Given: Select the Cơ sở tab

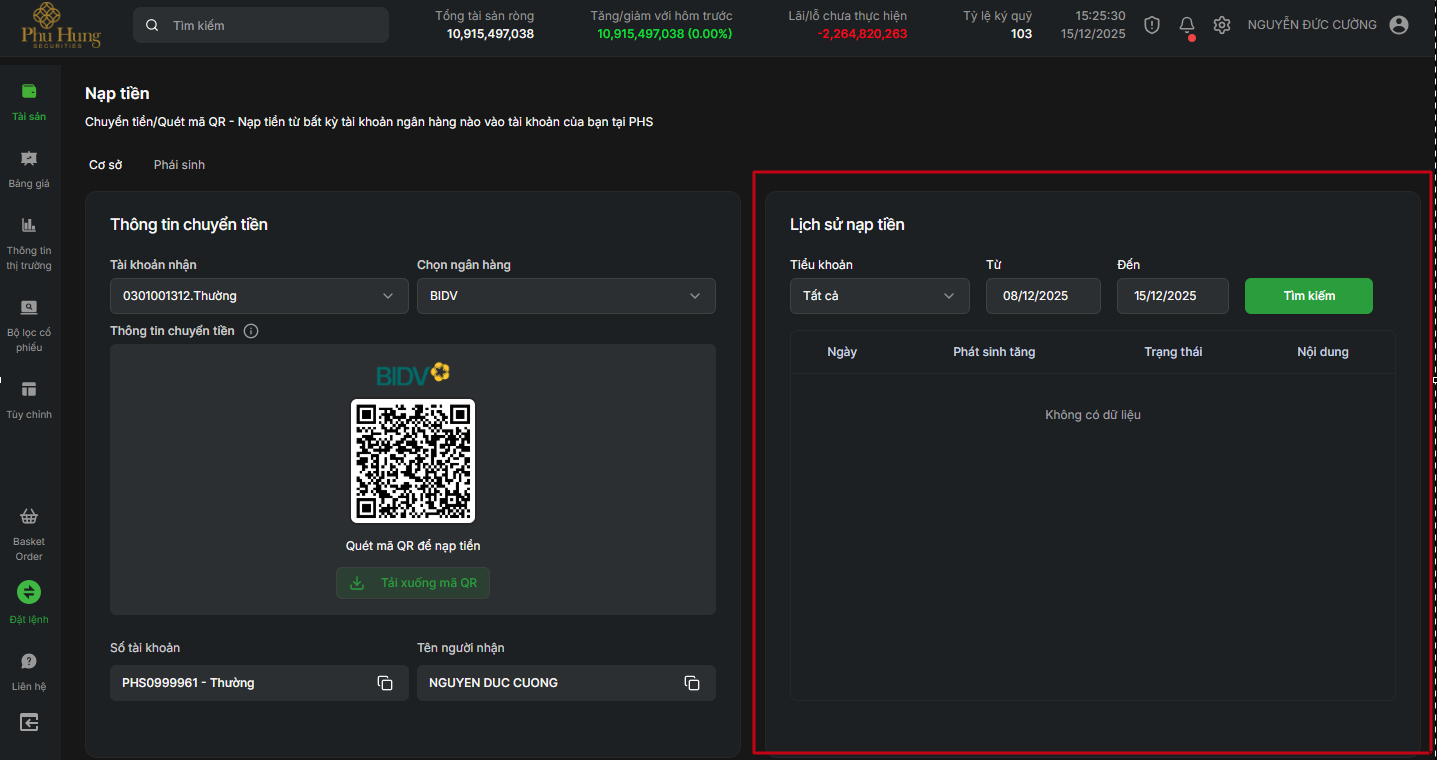Looking at the screenshot, I should point(105,165).
